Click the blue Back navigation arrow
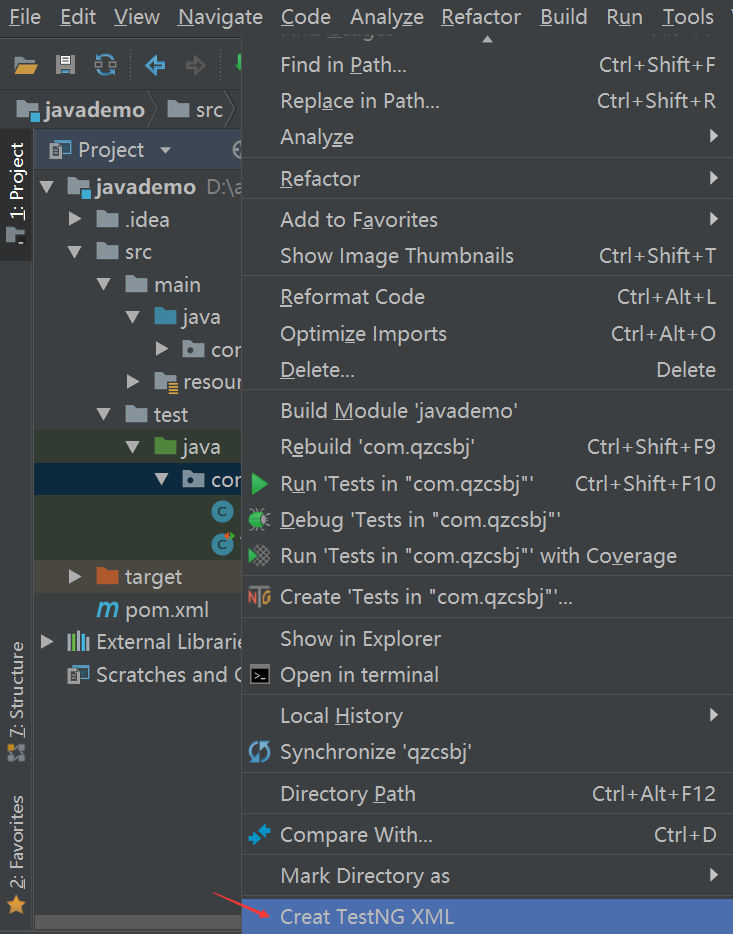Viewport: 733px width, 934px height. 155,65
